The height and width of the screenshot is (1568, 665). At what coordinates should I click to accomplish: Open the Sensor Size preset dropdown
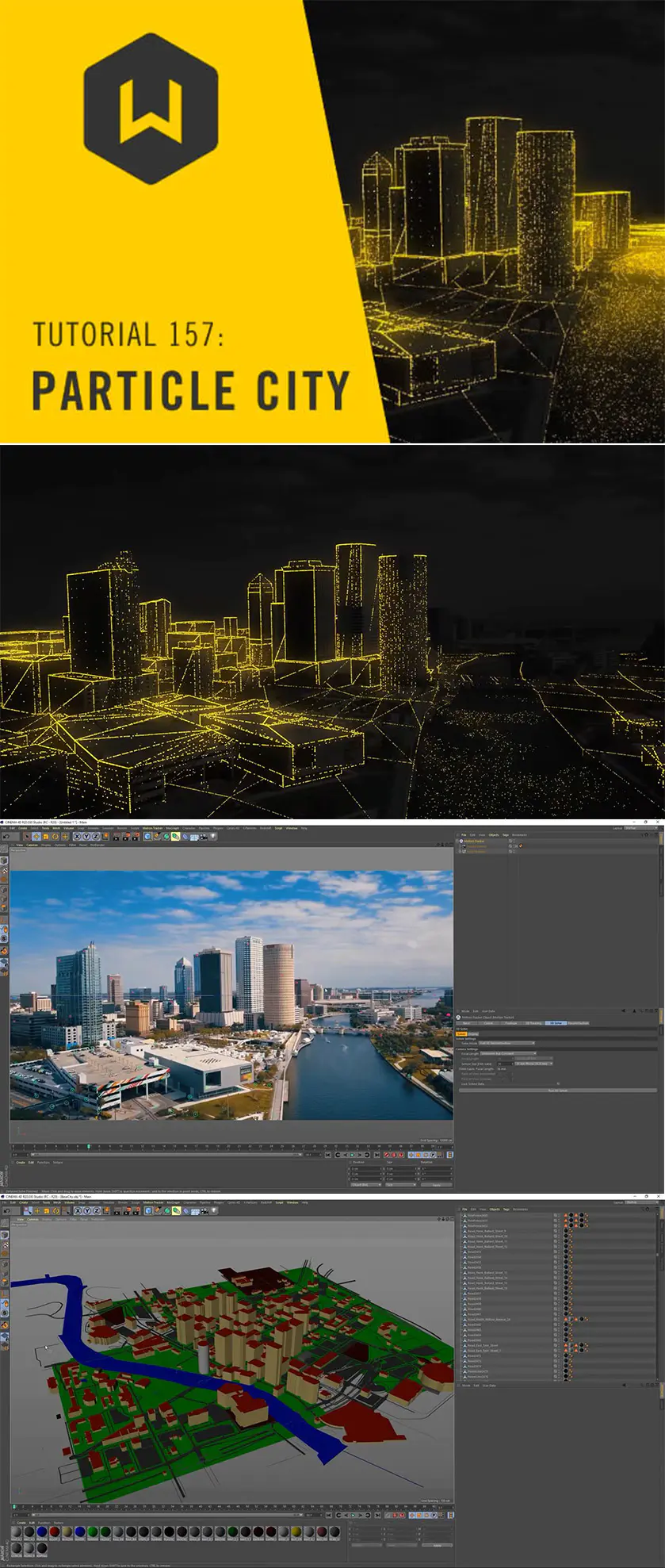[533, 1064]
